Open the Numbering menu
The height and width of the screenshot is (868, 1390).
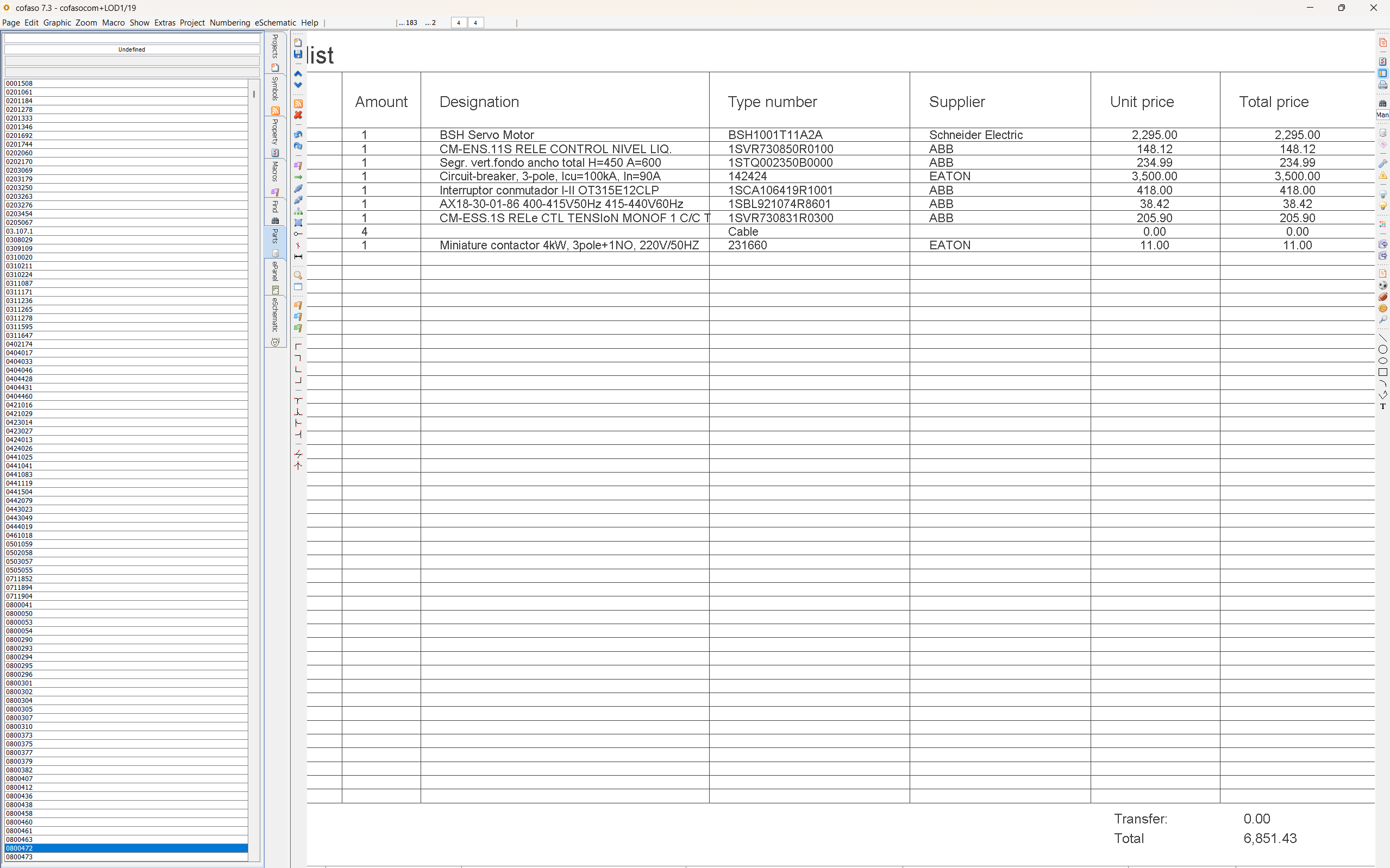[230, 22]
